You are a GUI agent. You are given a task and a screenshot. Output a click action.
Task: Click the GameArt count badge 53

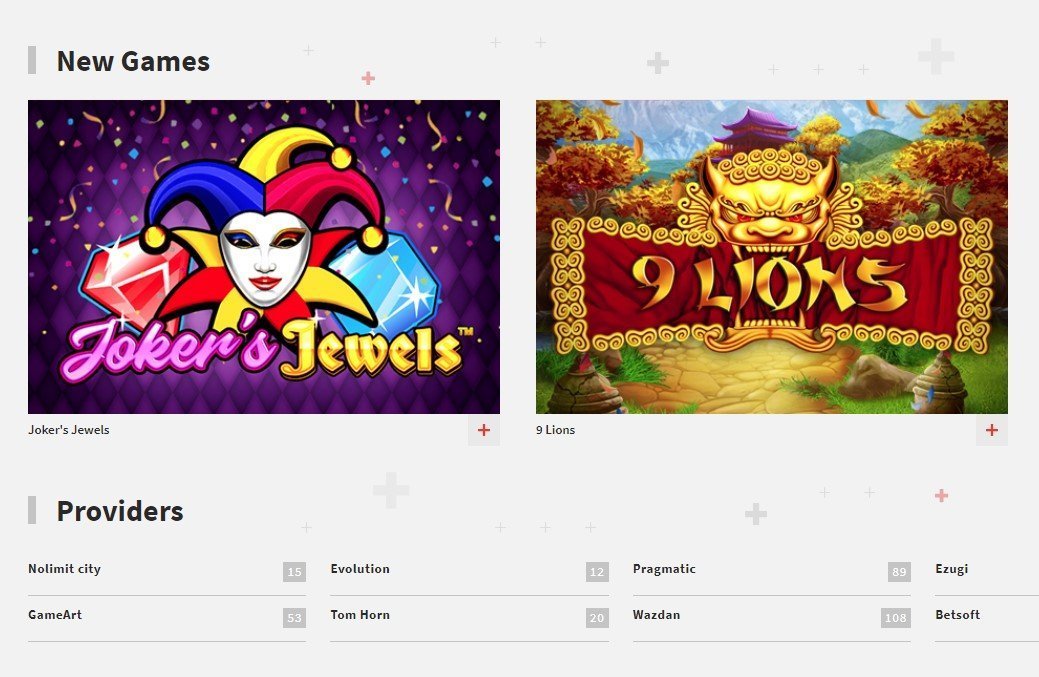pyautogui.click(x=294, y=618)
